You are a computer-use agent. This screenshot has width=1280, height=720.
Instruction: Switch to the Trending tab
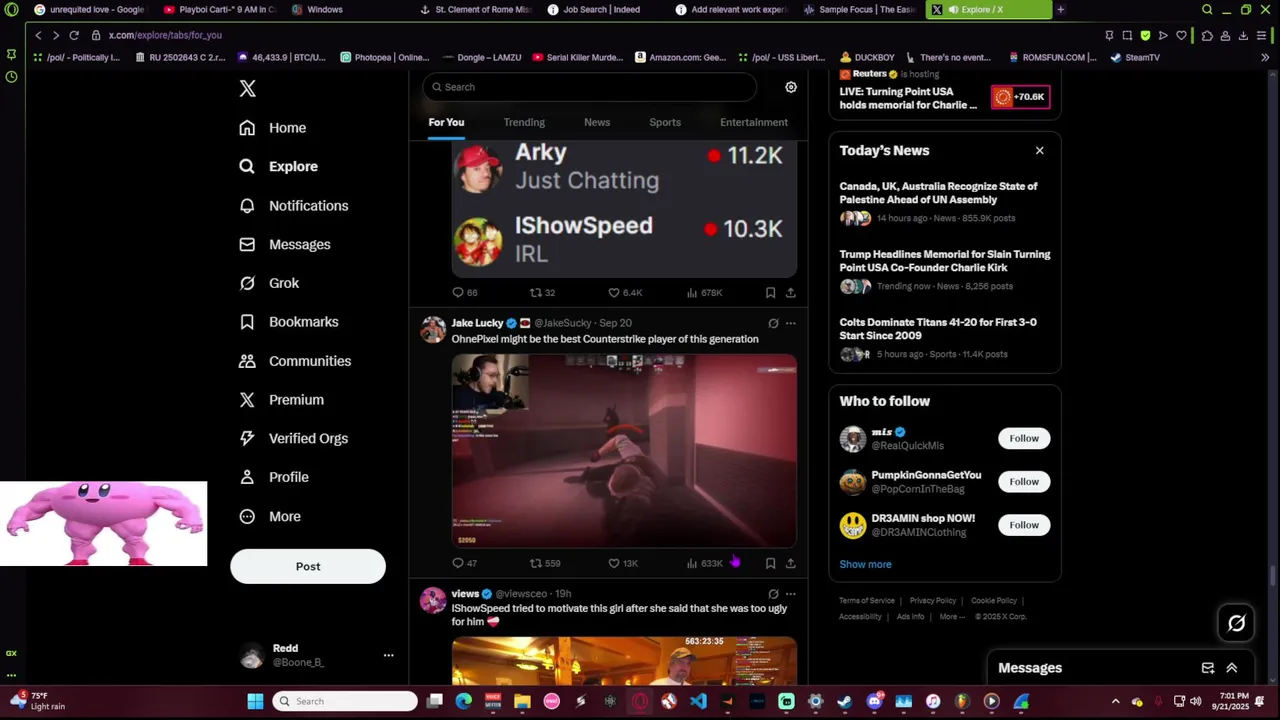tap(524, 122)
